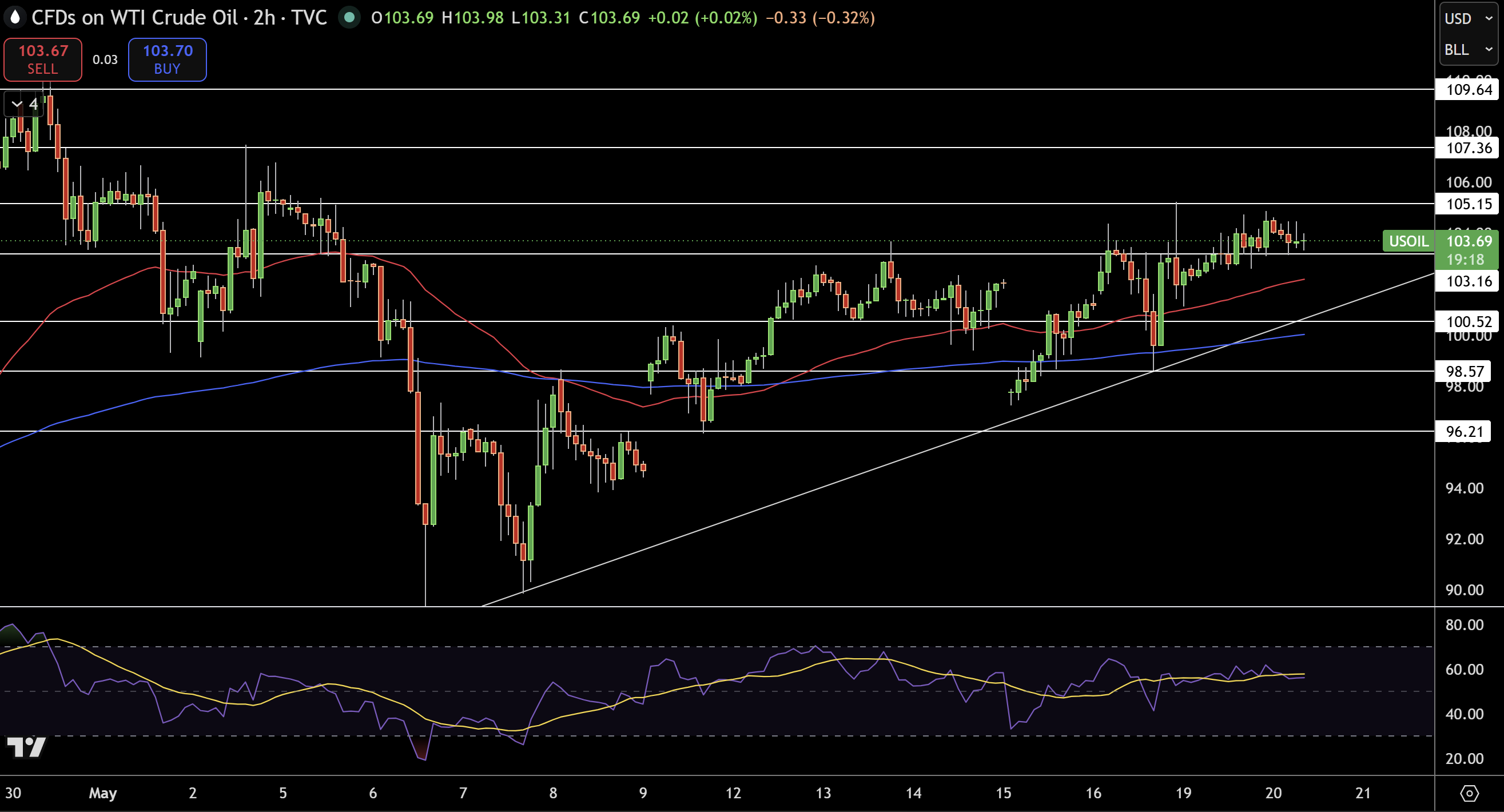Click the TradingView logo
The width and height of the screenshot is (1504, 812).
[26, 747]
